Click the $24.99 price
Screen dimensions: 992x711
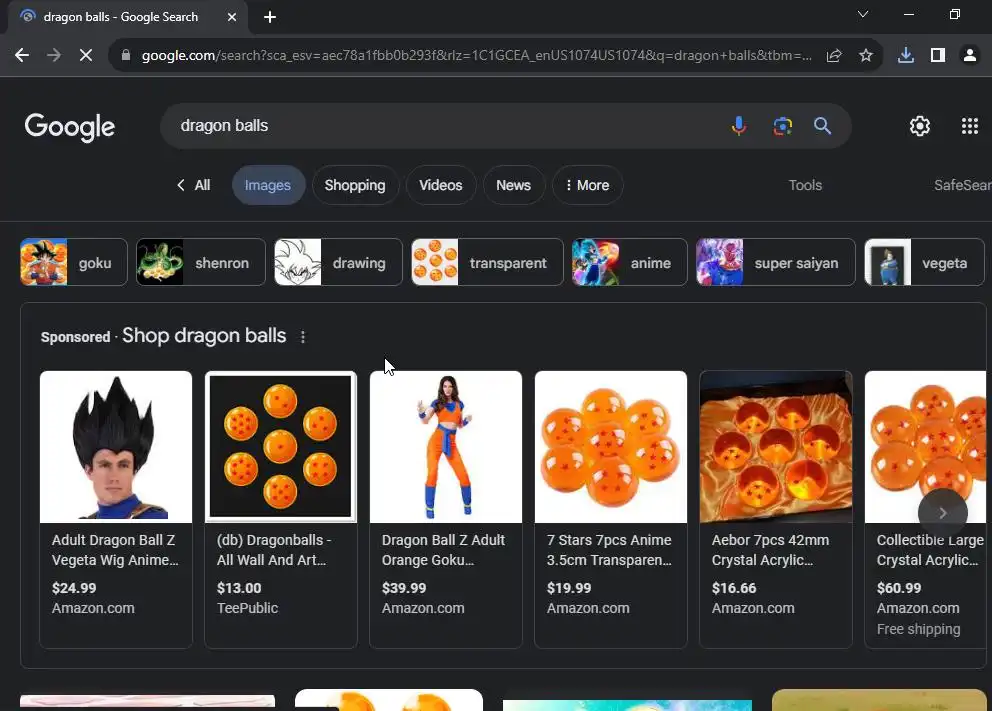coord(74,588)
